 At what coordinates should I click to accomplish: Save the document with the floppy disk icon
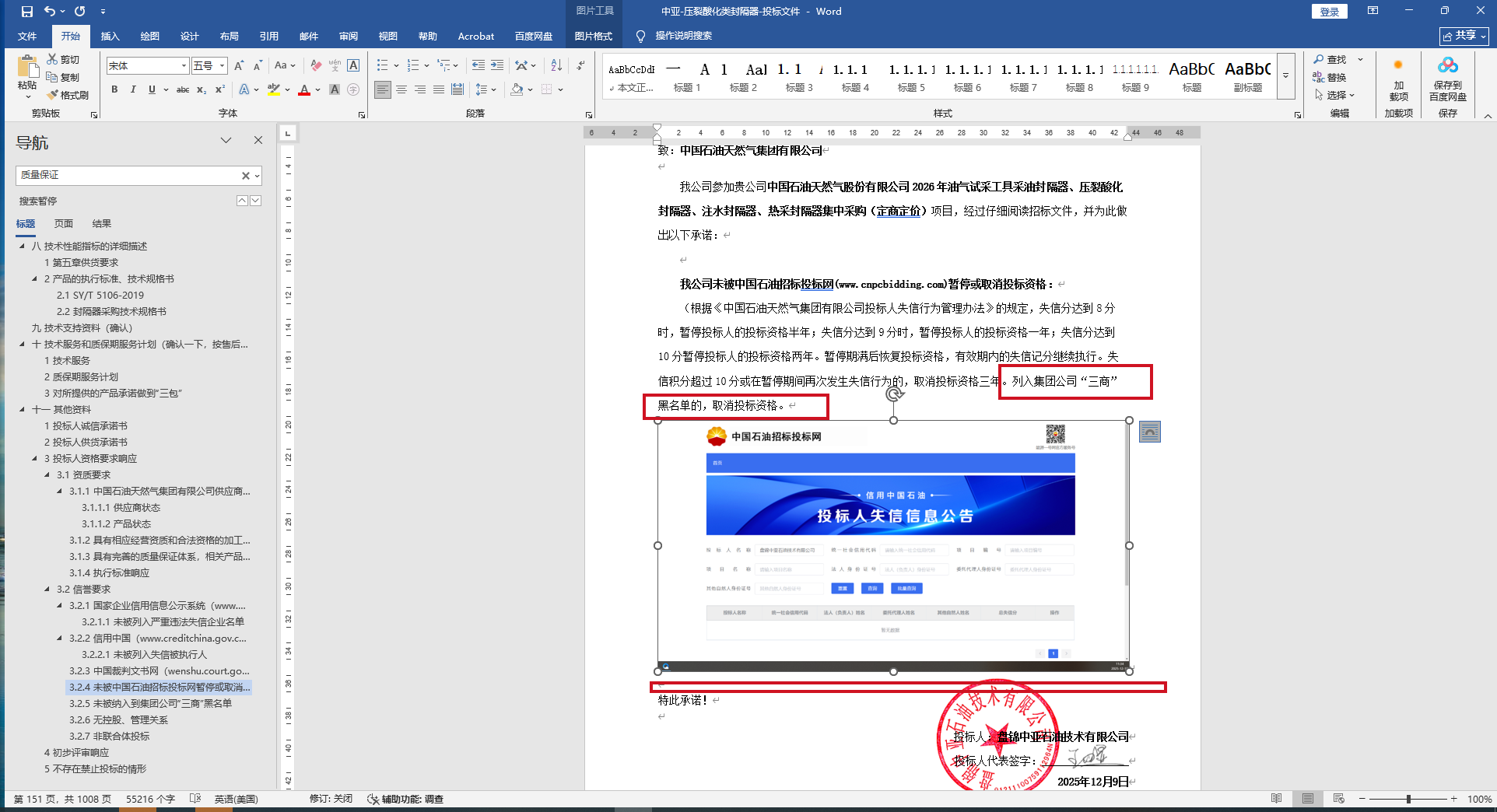tap(27, 12)
